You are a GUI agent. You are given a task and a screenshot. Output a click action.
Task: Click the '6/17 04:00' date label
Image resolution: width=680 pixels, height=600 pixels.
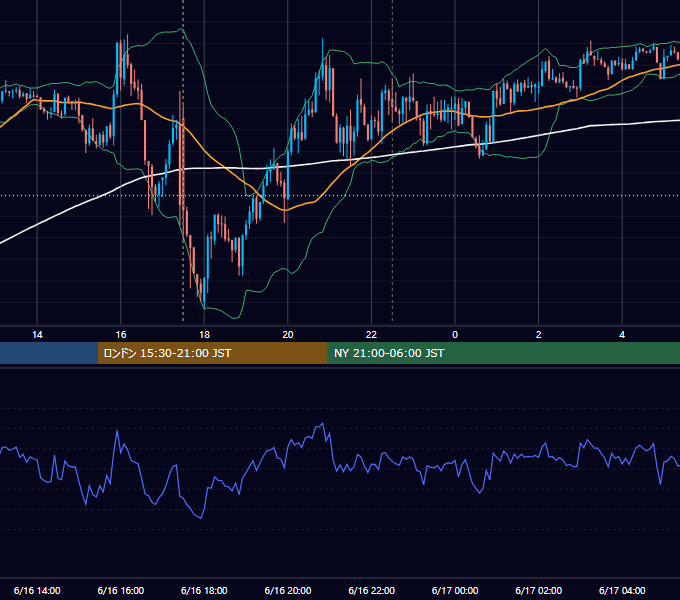pos(622,590)
